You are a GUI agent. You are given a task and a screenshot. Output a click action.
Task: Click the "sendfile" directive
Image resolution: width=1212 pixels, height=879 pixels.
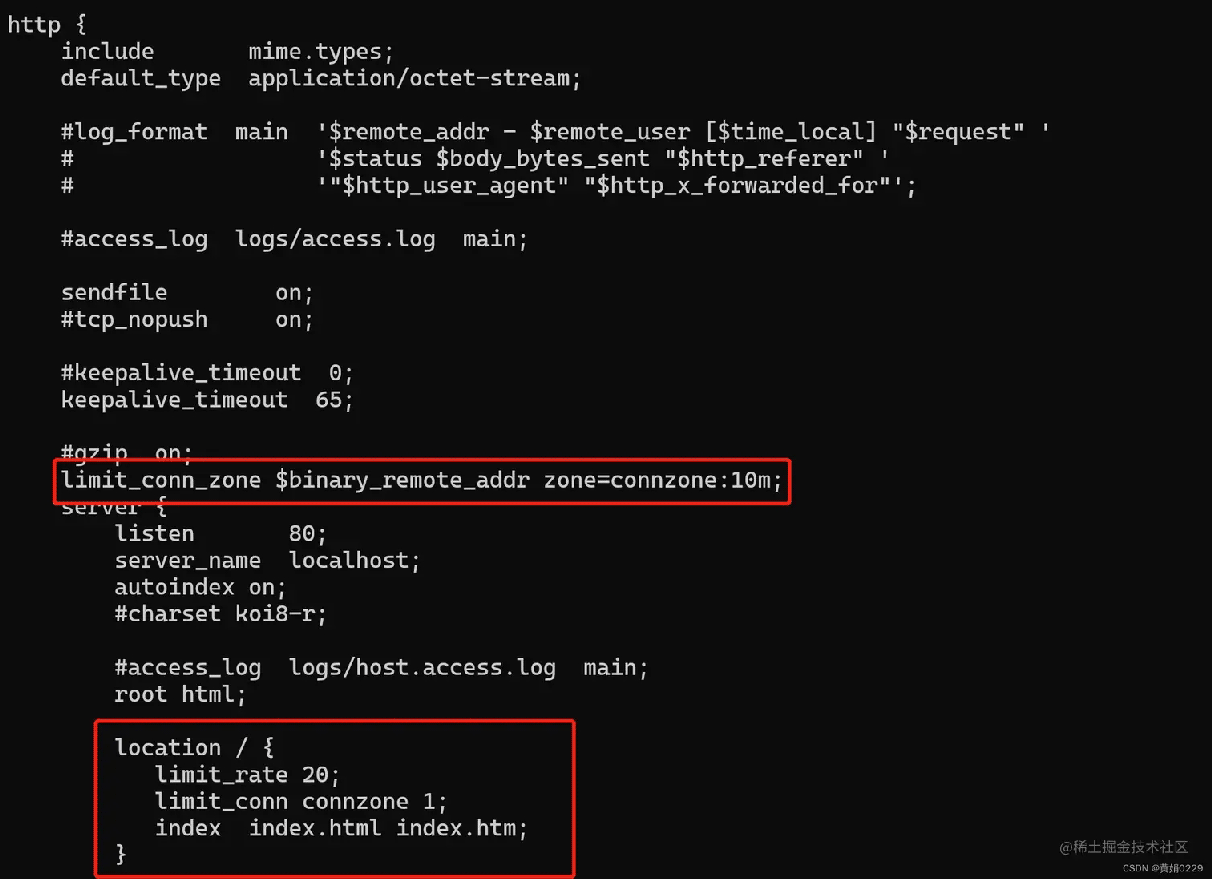click(x=114, y=292)
